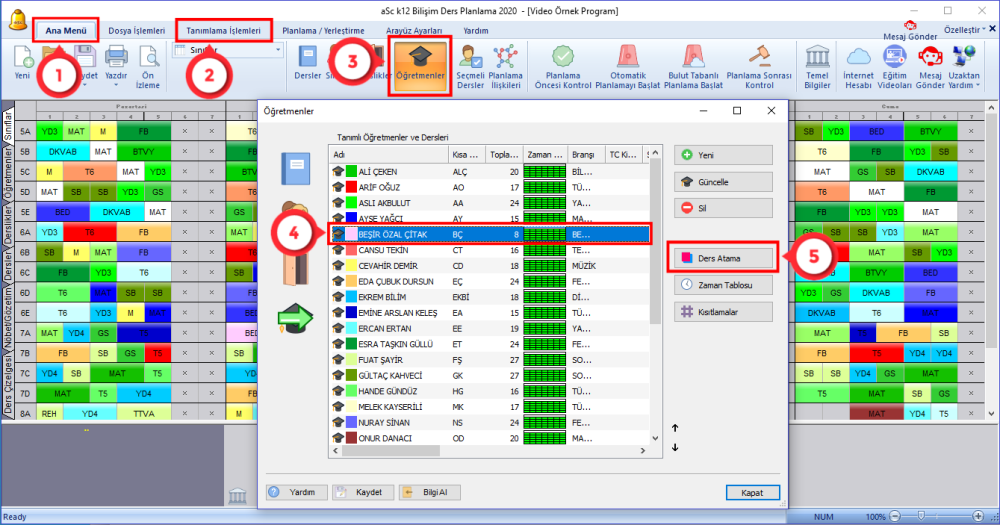This screenshot has width=1000, height=525.
Task: Move teacher up with up arrow
Action: click(675, 428)
